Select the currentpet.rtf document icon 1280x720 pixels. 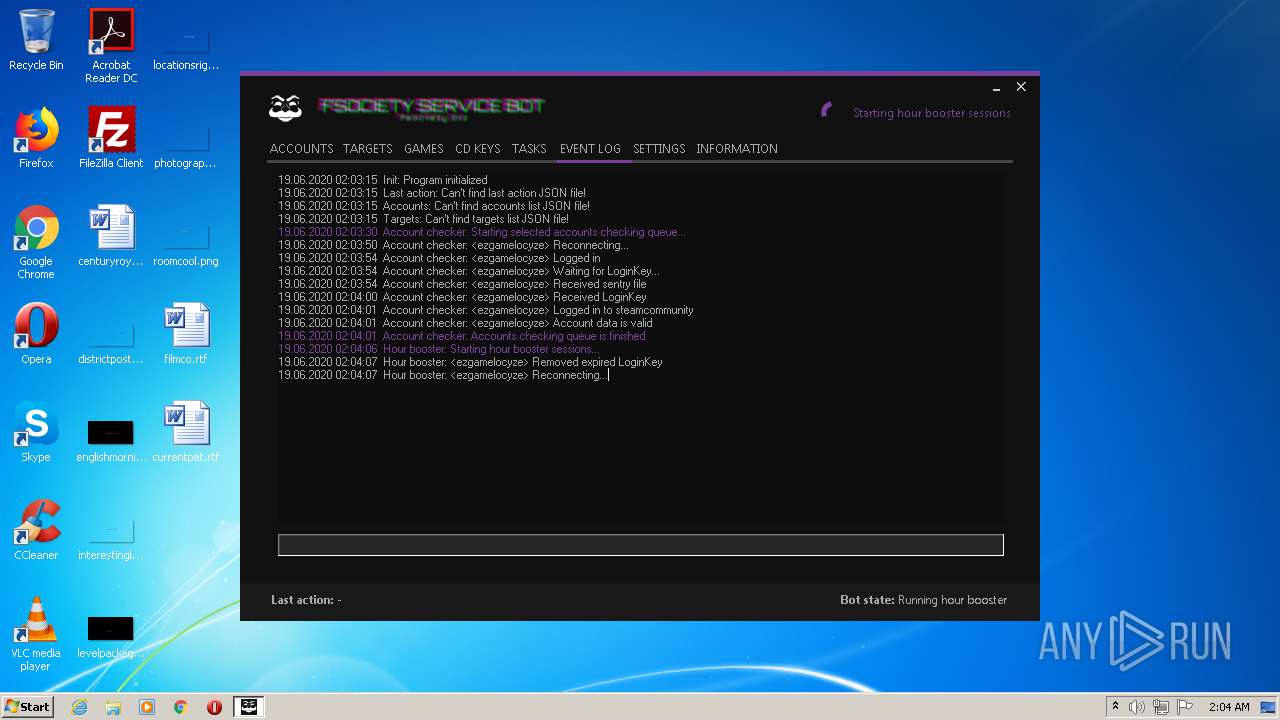click(186, 432)
